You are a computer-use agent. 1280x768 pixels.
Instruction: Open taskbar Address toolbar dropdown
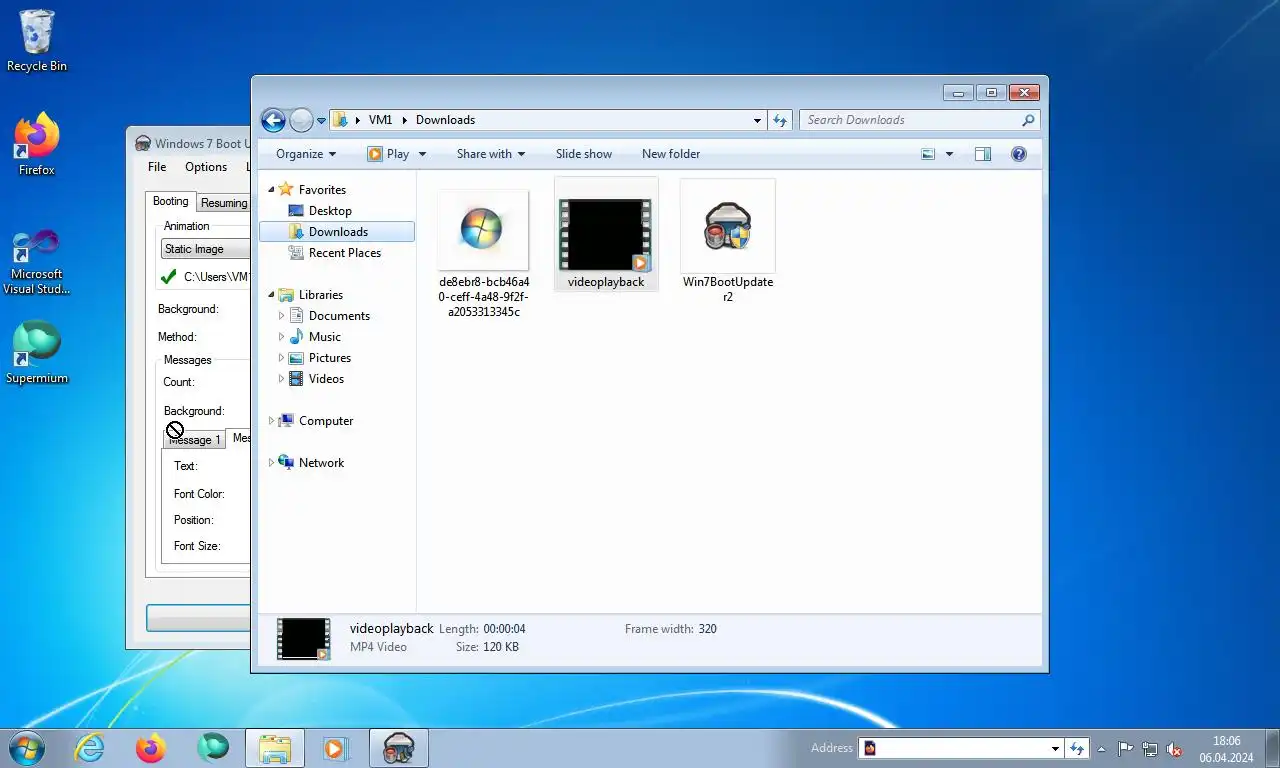pos(1055,748)
